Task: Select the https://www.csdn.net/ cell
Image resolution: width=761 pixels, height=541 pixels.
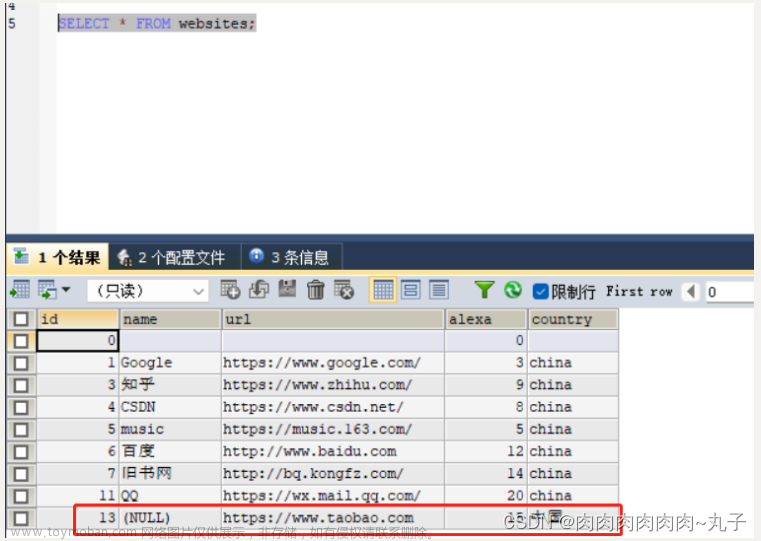Action: pyautogui.click(x=333, y=408)
